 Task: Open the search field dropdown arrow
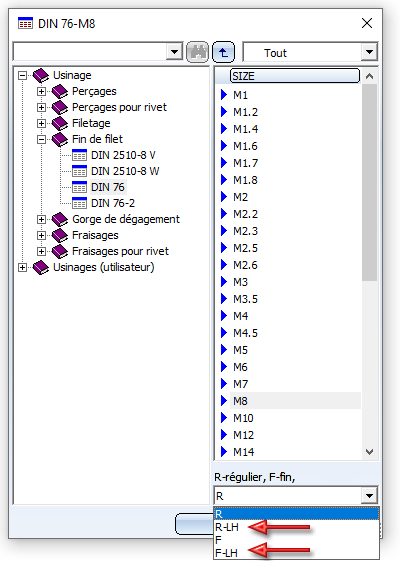coord(174,52)
